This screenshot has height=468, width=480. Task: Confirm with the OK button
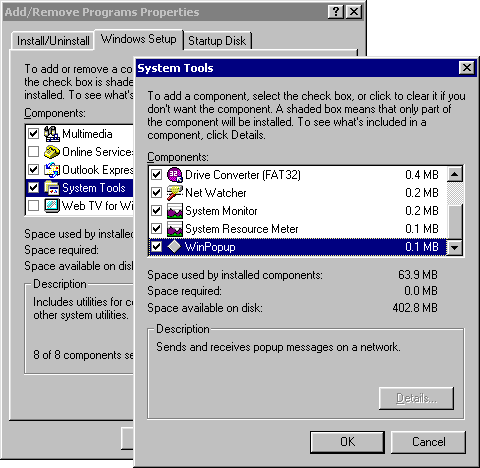[347, 442]
